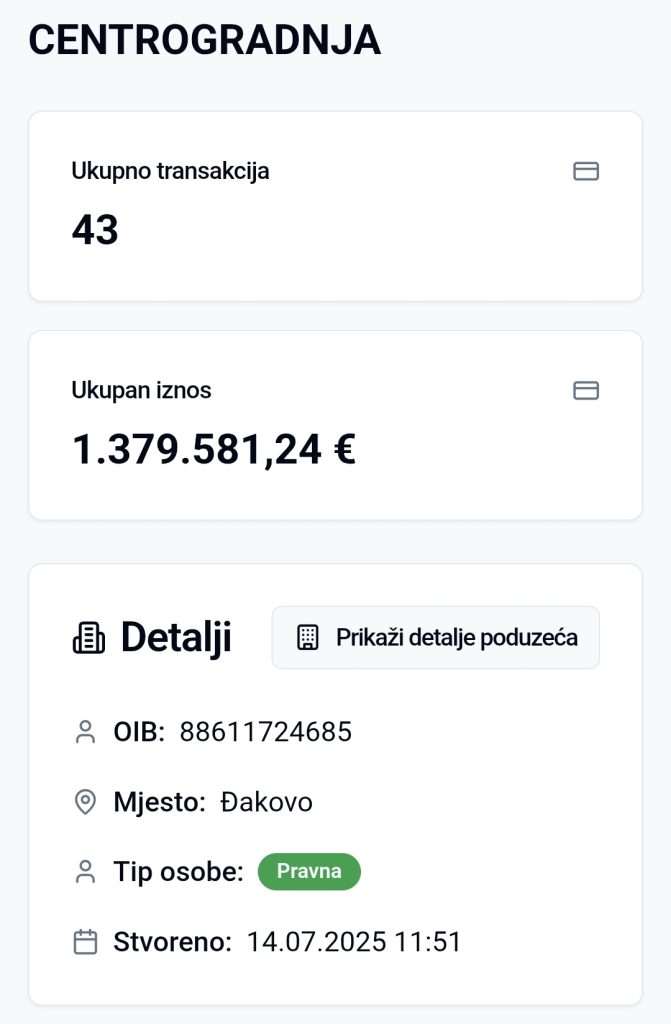Click the building icon beside Detalji heading

pos(89,637)
